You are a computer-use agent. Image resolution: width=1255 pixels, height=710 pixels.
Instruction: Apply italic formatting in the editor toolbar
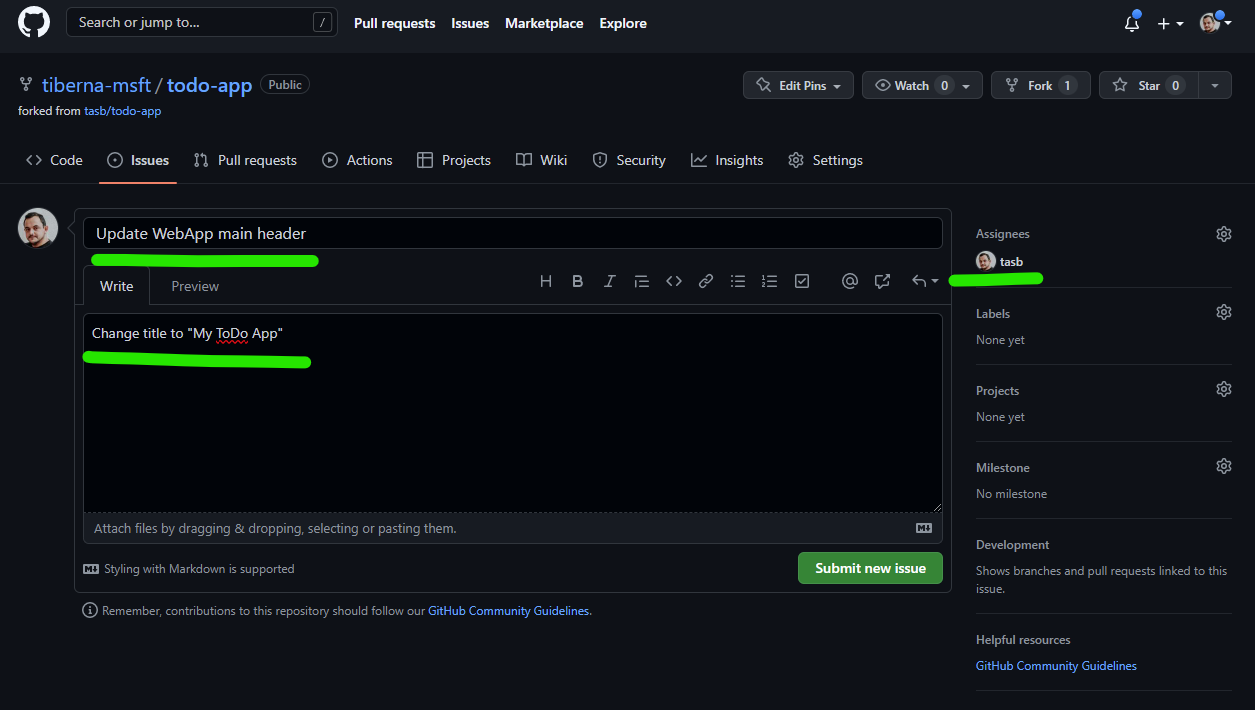coord(609,282)
